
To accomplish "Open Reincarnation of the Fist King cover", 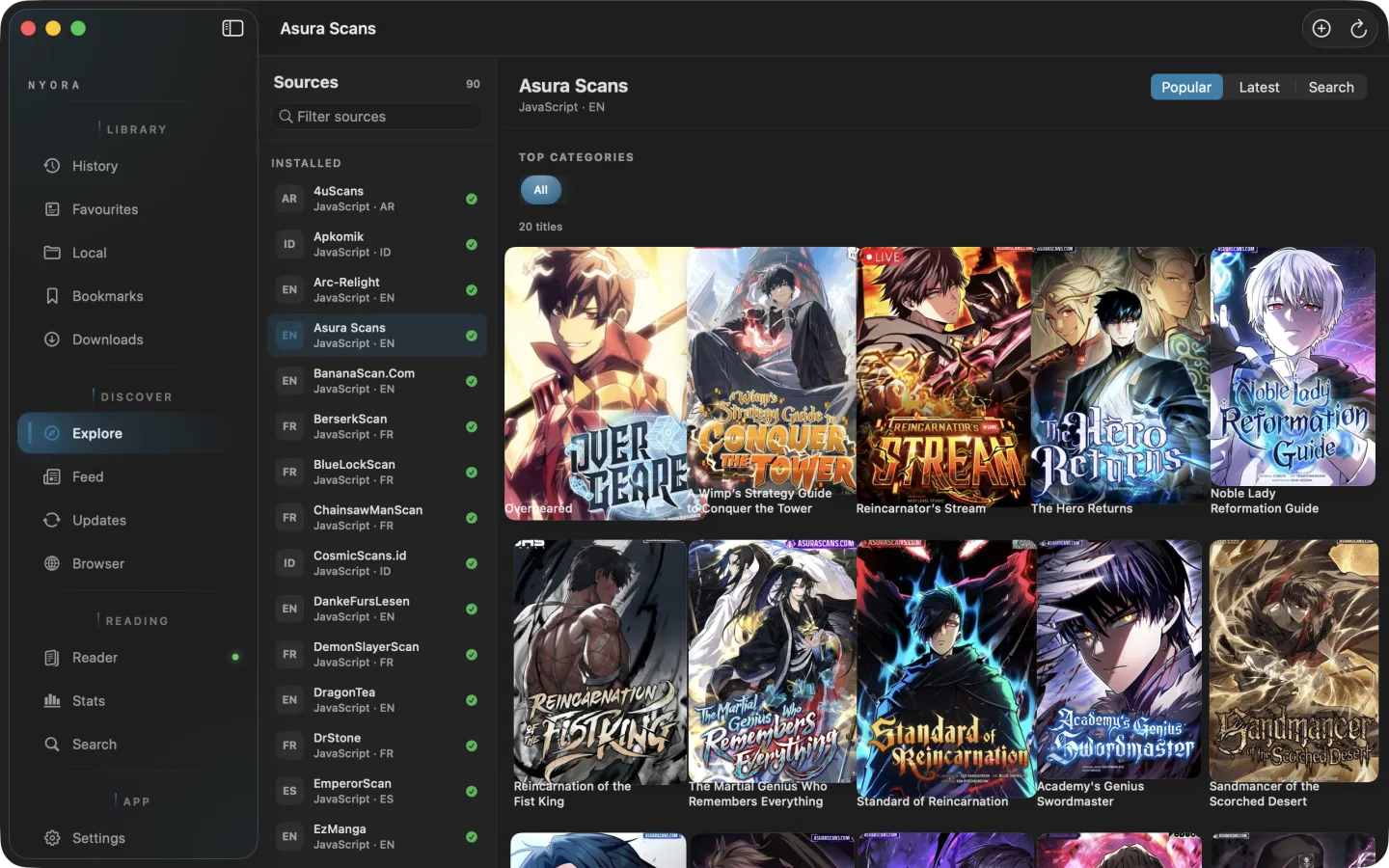I will [x=599, y=661].
